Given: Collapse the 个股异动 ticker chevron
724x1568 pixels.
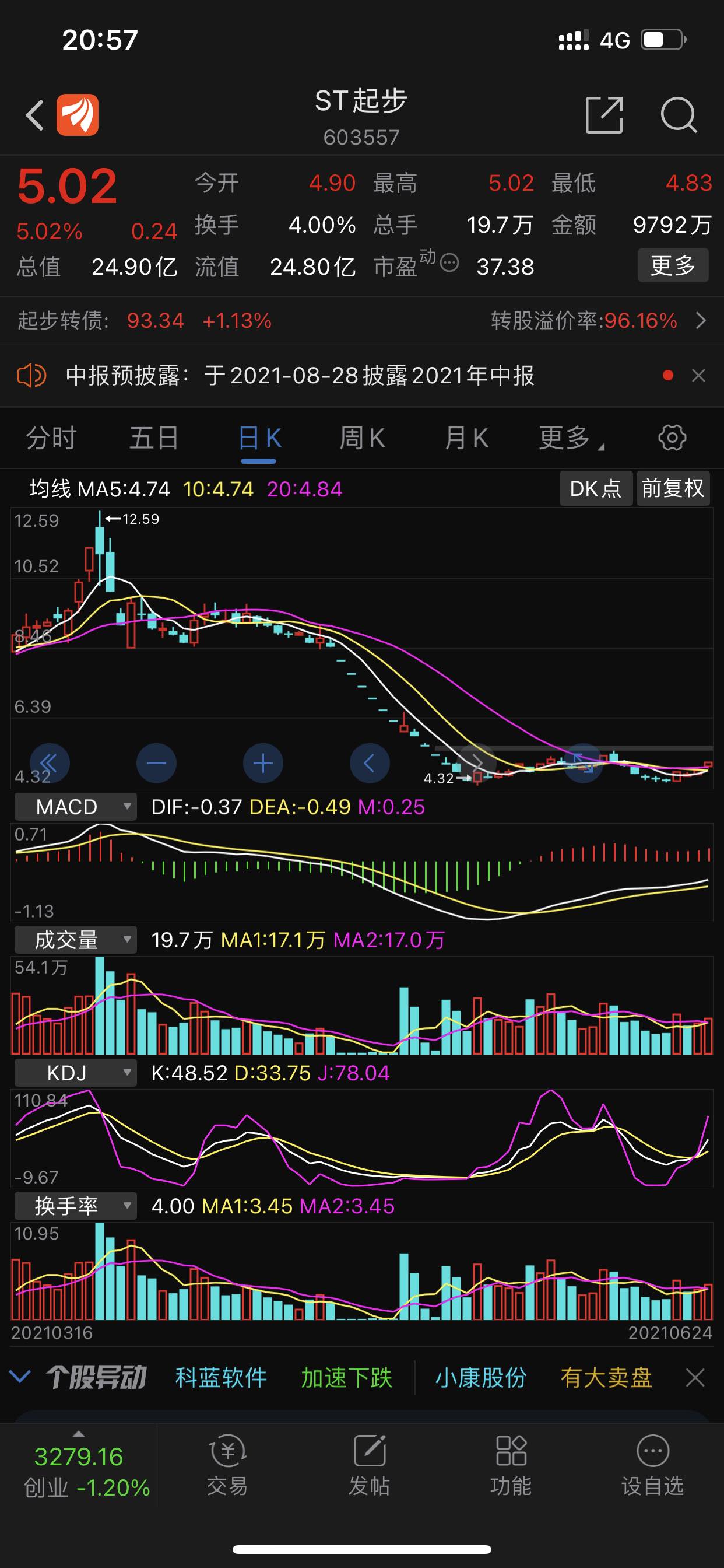Looking at the screenshot, I should 20,1377.
